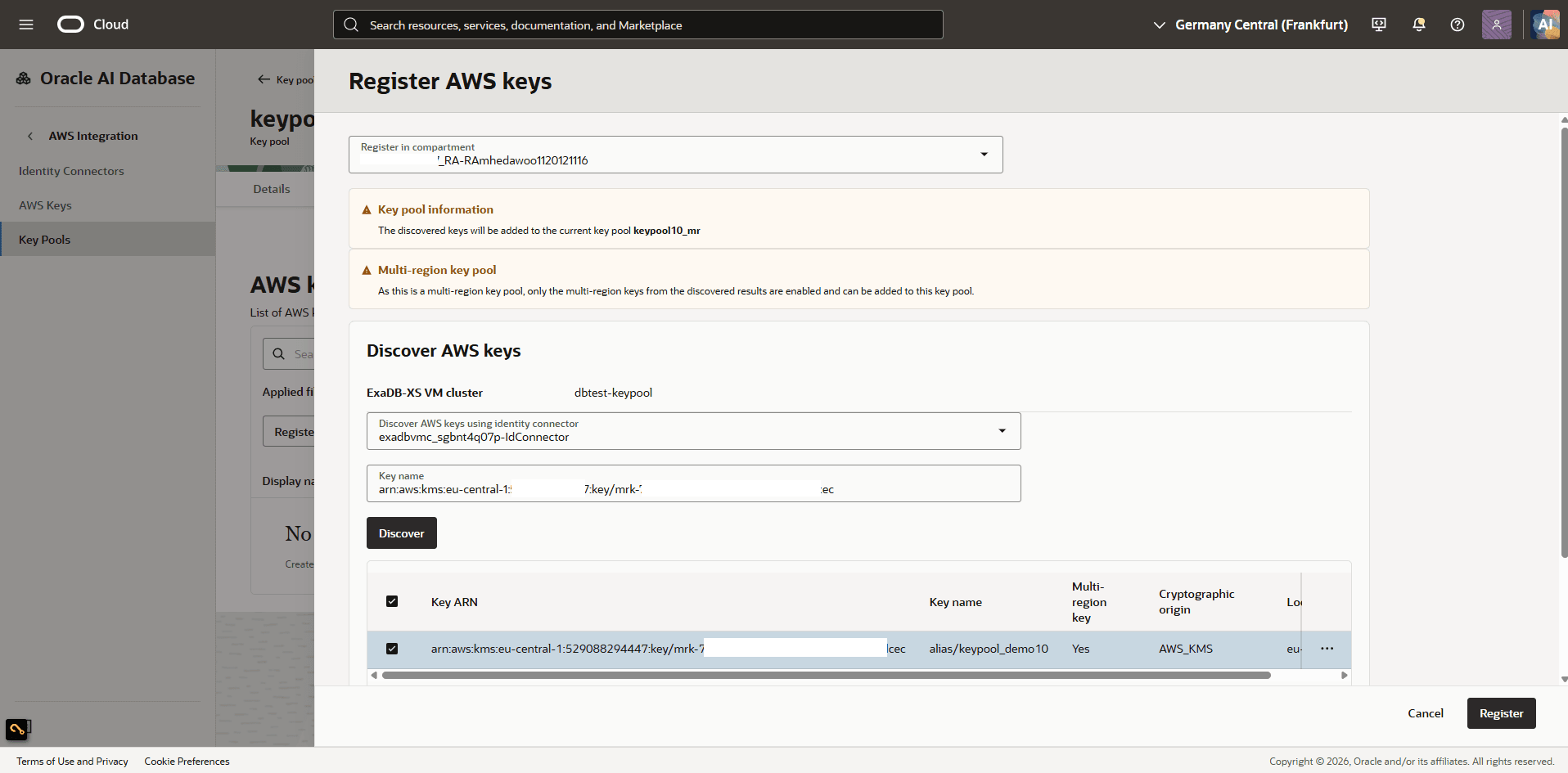Click the dbtest-keypool cluster value

[613, 393]
